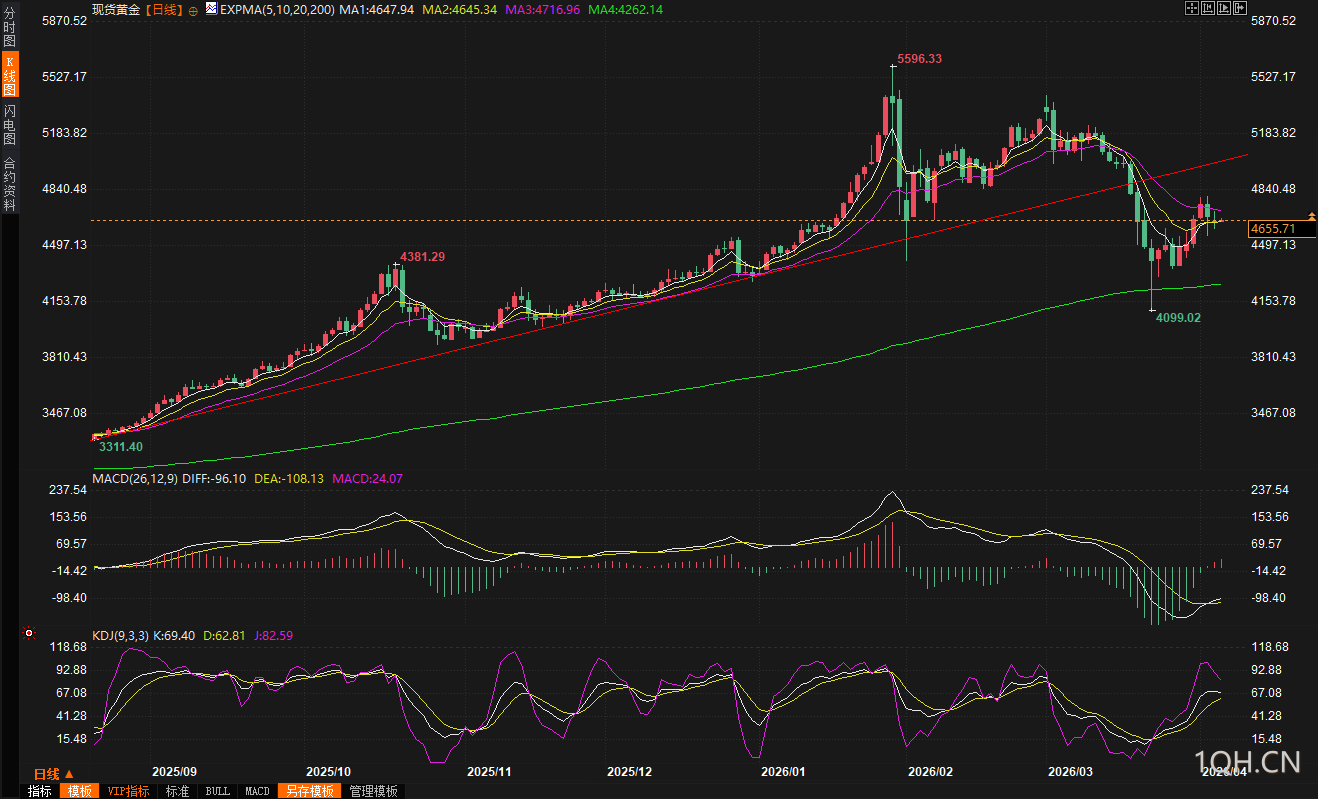This screenshot has width=1318, height=799.
Task: Click the EXPMA indicator chart icon
Action: 211,9
